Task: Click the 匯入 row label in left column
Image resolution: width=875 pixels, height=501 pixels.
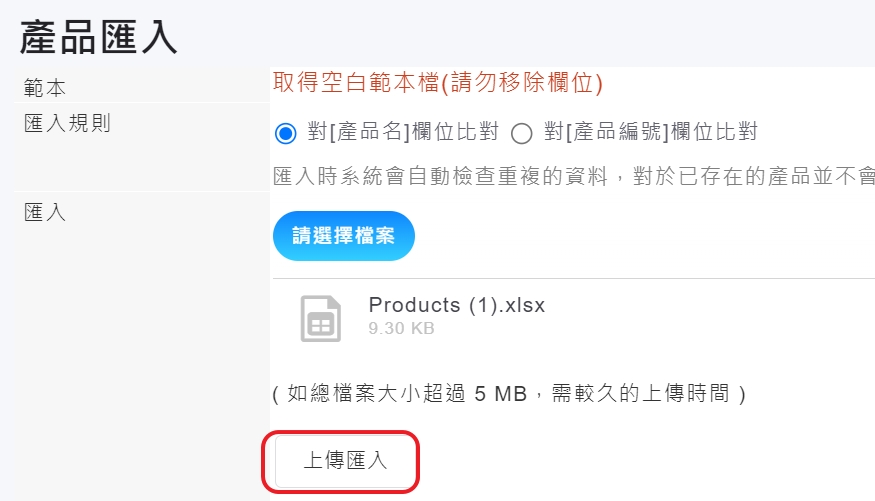Action: 45,212
